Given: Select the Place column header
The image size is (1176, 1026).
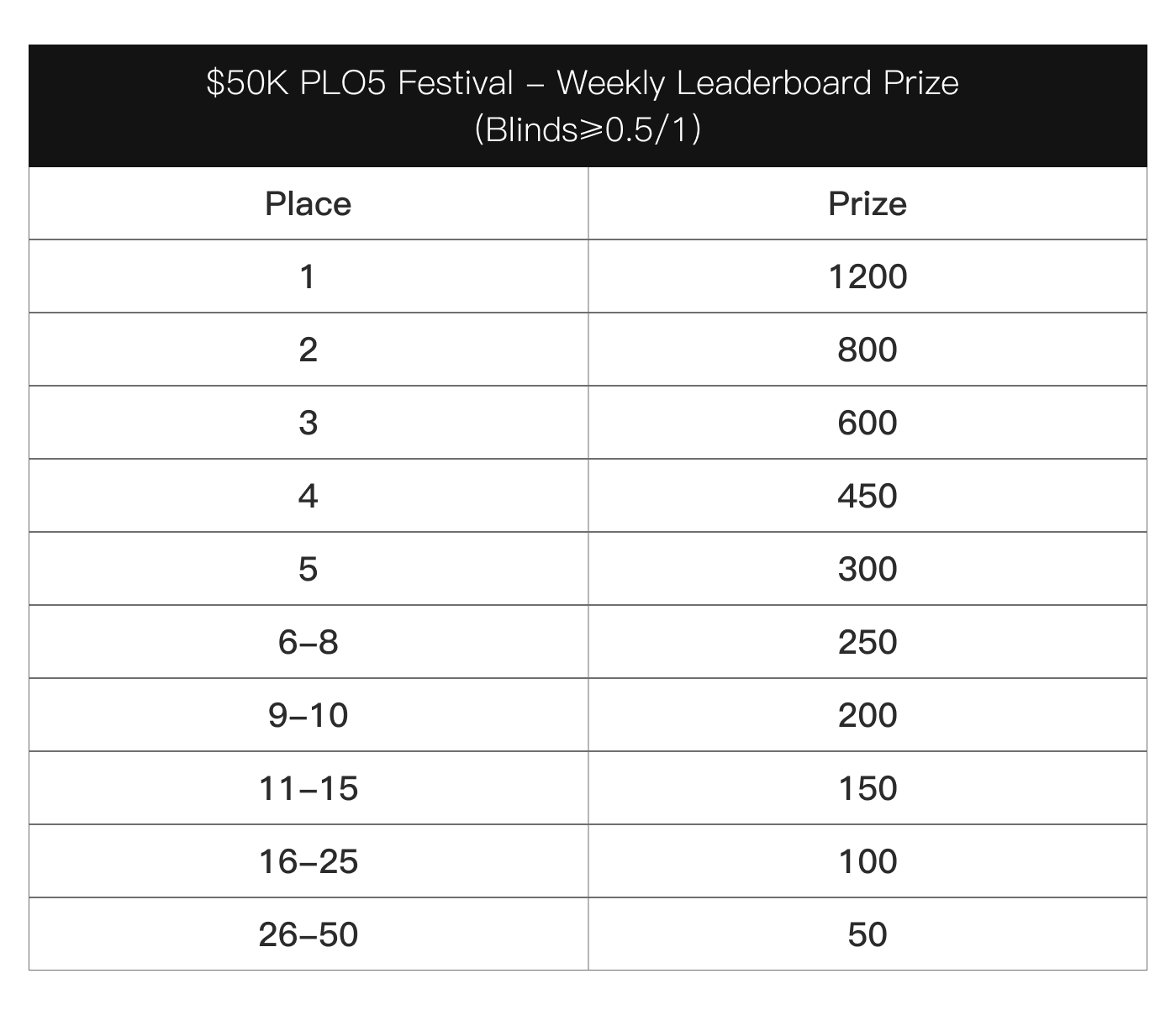Looking at the screenshot, I should [x=309, y=203].
